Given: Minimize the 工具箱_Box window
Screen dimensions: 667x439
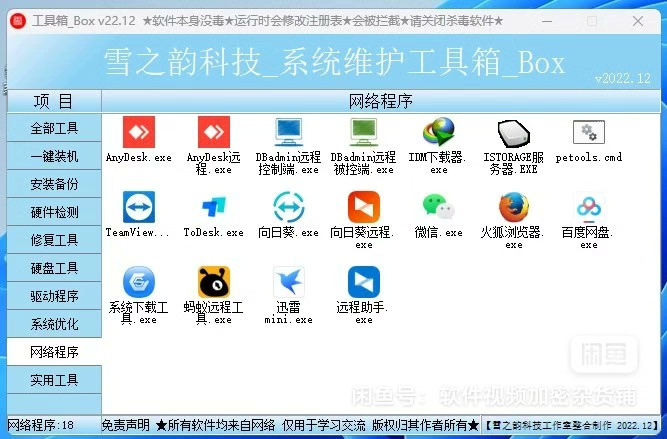Looking at the screenshot, I should pyautogui.click(x=547, y=21).
